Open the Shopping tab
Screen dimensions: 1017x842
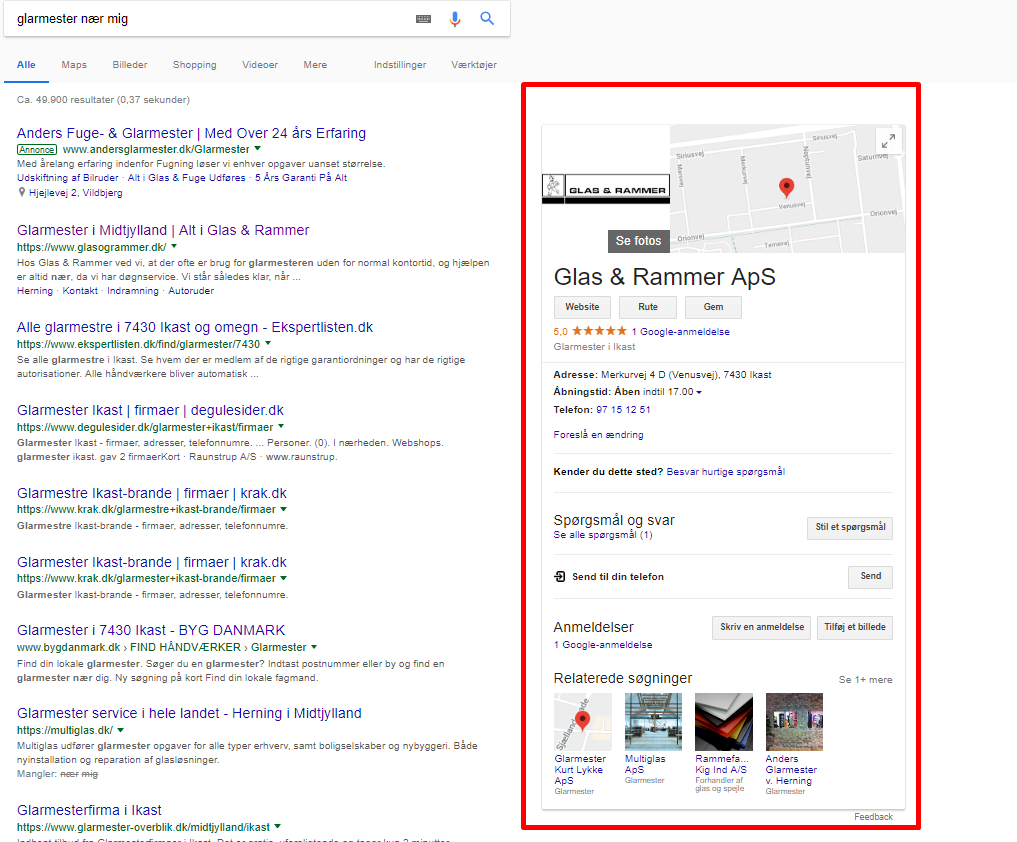[x=195, y=65]
